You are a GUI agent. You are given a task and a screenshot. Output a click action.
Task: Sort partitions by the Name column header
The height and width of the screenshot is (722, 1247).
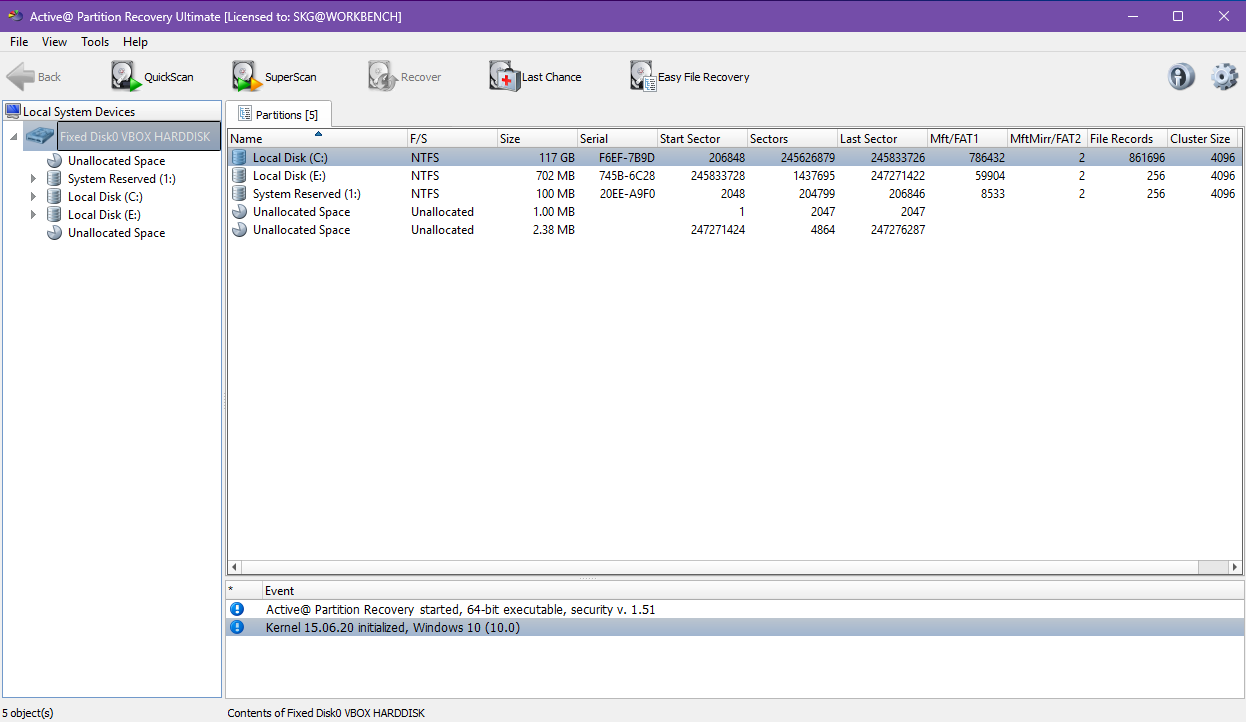[x=317, y=139]
